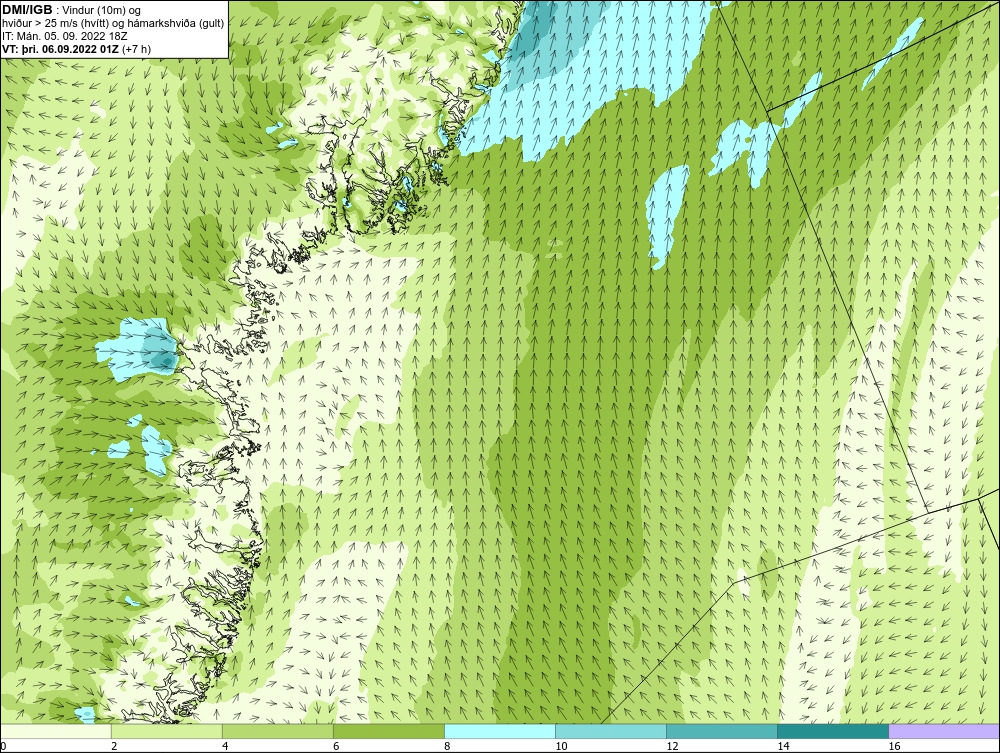Click the legend value label '16'
This screenshot has width=1000, height=753.
(893, 746)
